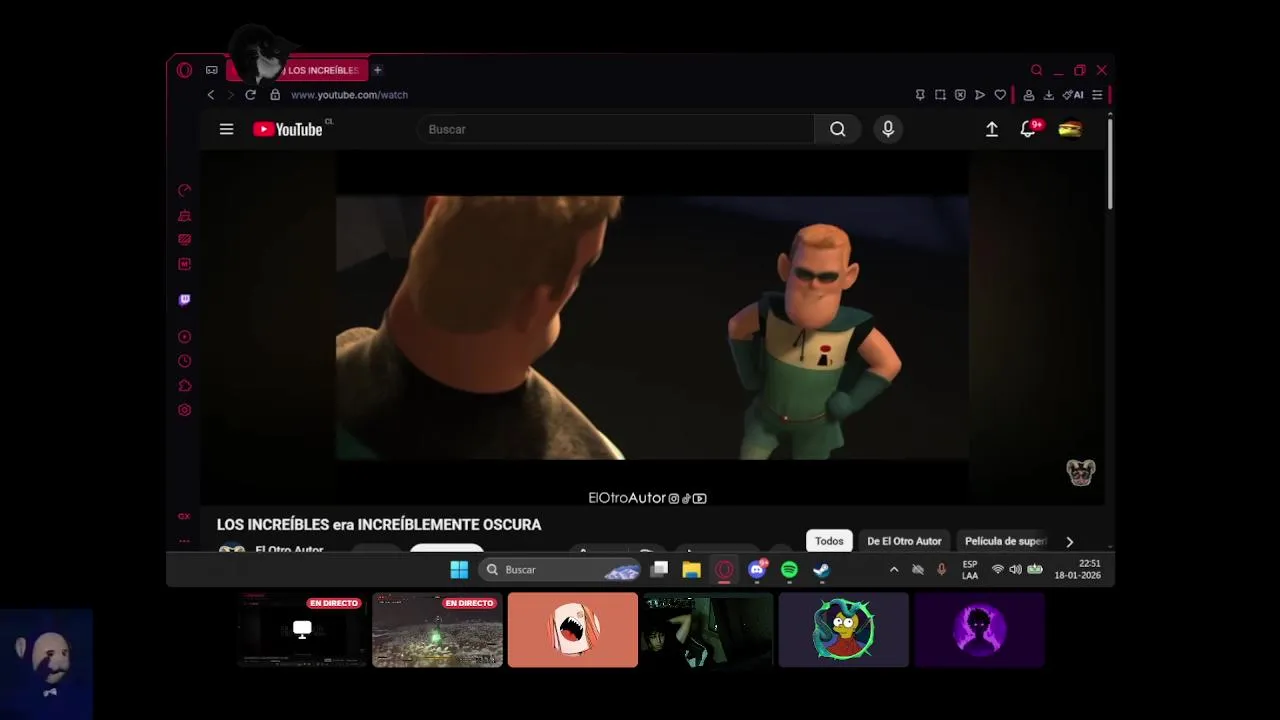Click the tab search magnifier in title bar
This screenshot has width=1280, height=720.
click(x=1036, y=70)
